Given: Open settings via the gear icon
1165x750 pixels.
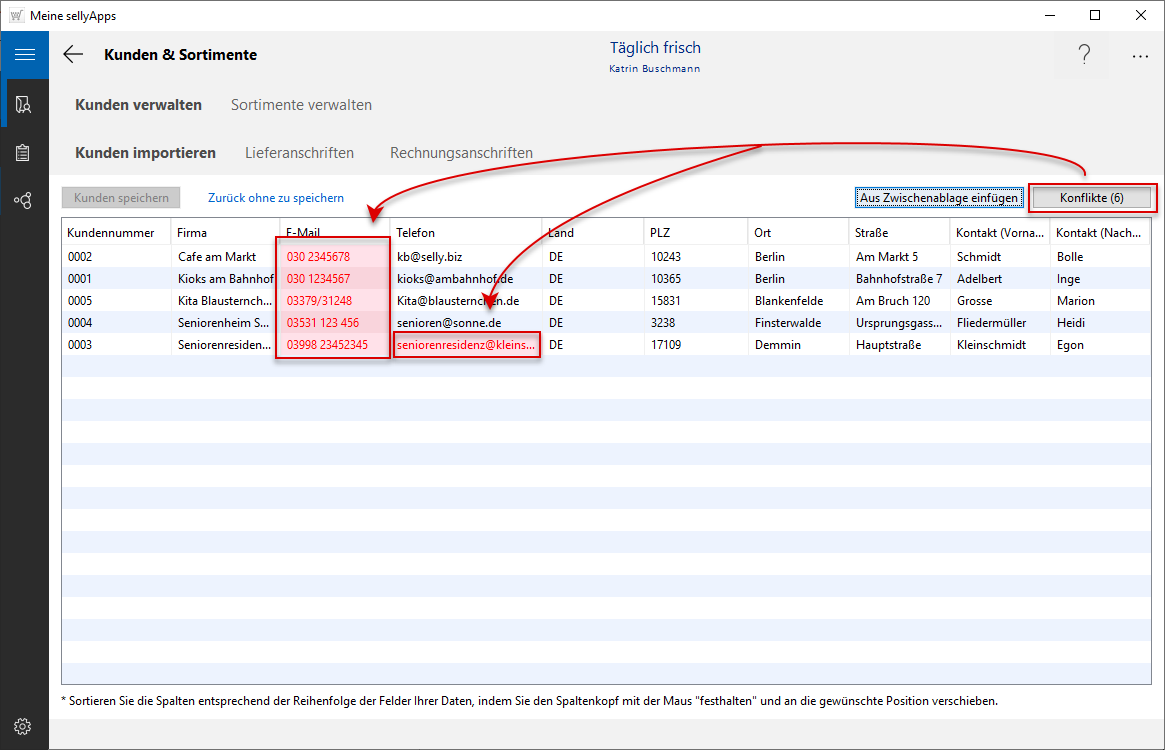Looking at the screenshot, I should 23,726.
